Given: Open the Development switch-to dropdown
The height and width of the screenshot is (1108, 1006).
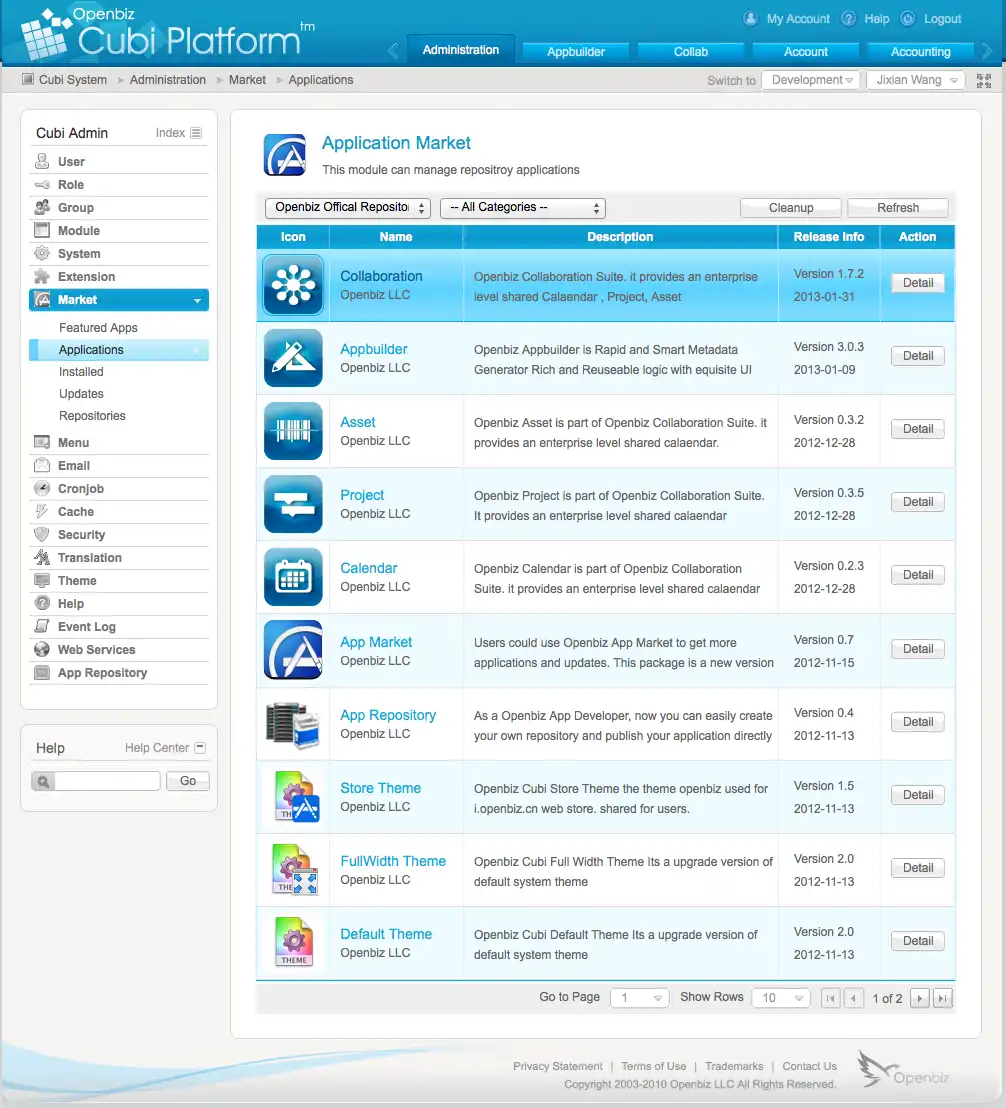Looking at the screenshot, I should click(x=811, y=80).
